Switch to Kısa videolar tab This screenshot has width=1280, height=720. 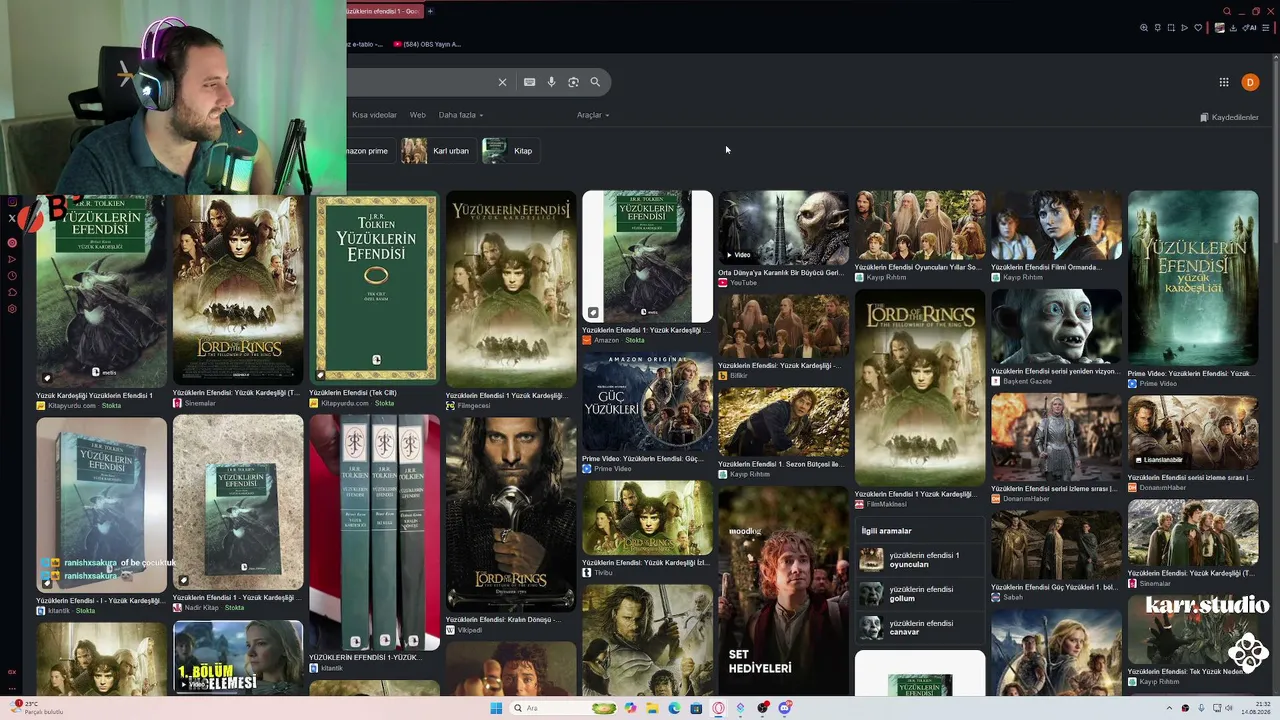click(374, 115)
